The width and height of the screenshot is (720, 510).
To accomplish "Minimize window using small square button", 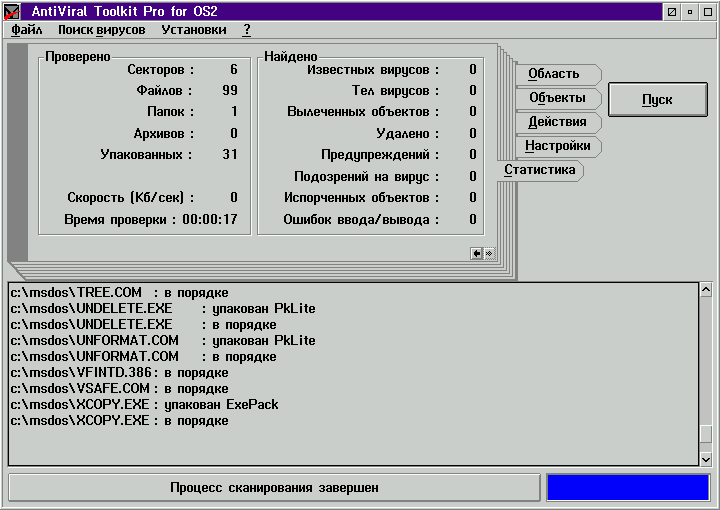I will [690, 12].
